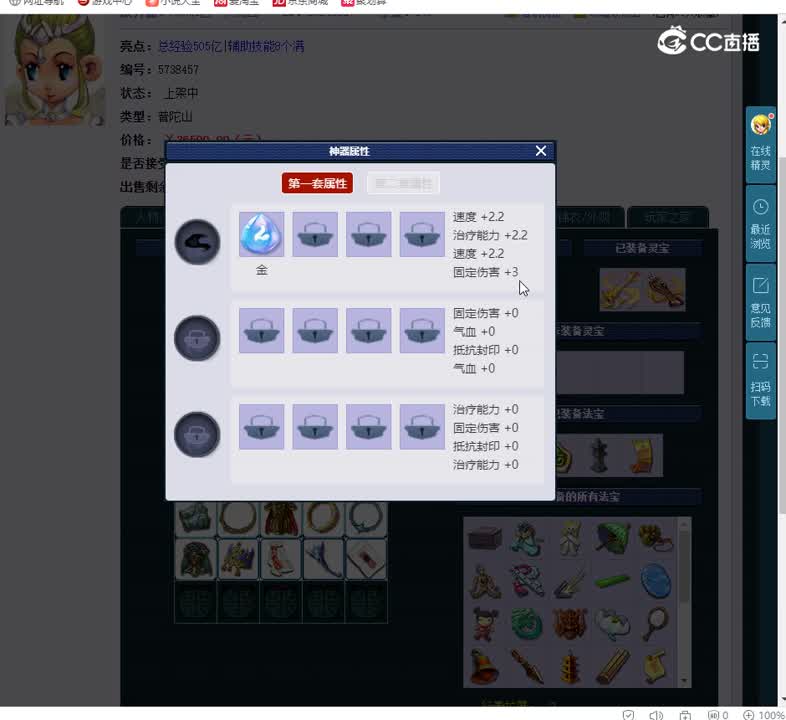This screenshot has height=720, width=786.
Task: Click third locked slot in the bottom row
Action: (368, 427)
